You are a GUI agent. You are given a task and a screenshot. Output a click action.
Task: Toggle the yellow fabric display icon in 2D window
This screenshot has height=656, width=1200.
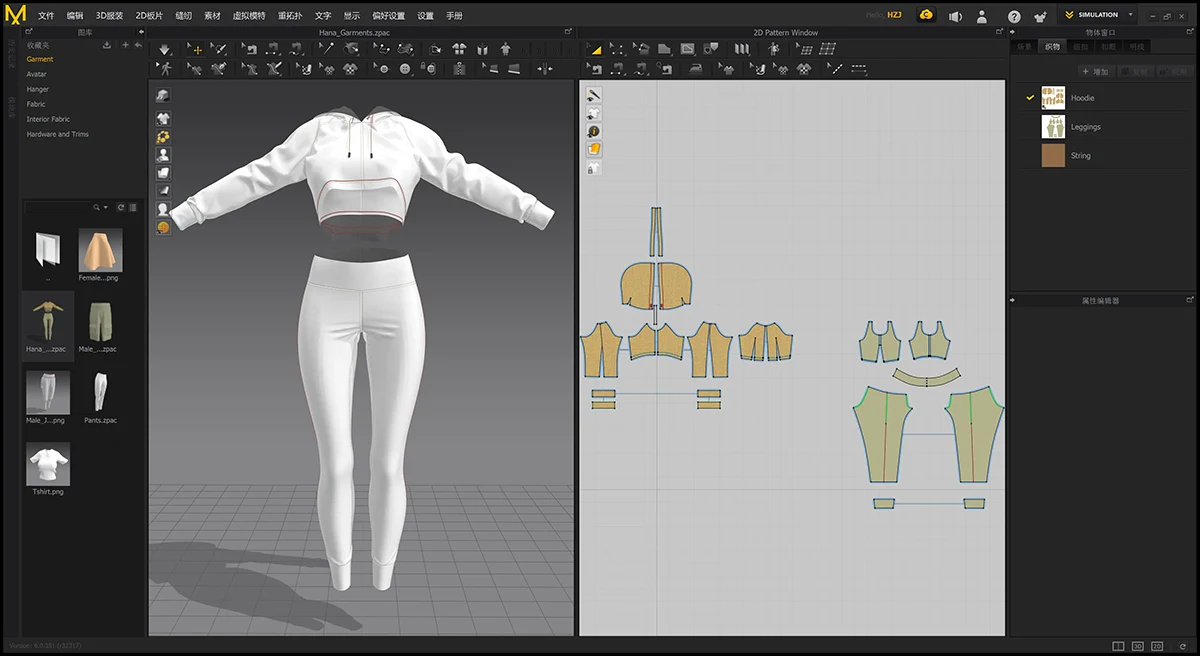594,149
